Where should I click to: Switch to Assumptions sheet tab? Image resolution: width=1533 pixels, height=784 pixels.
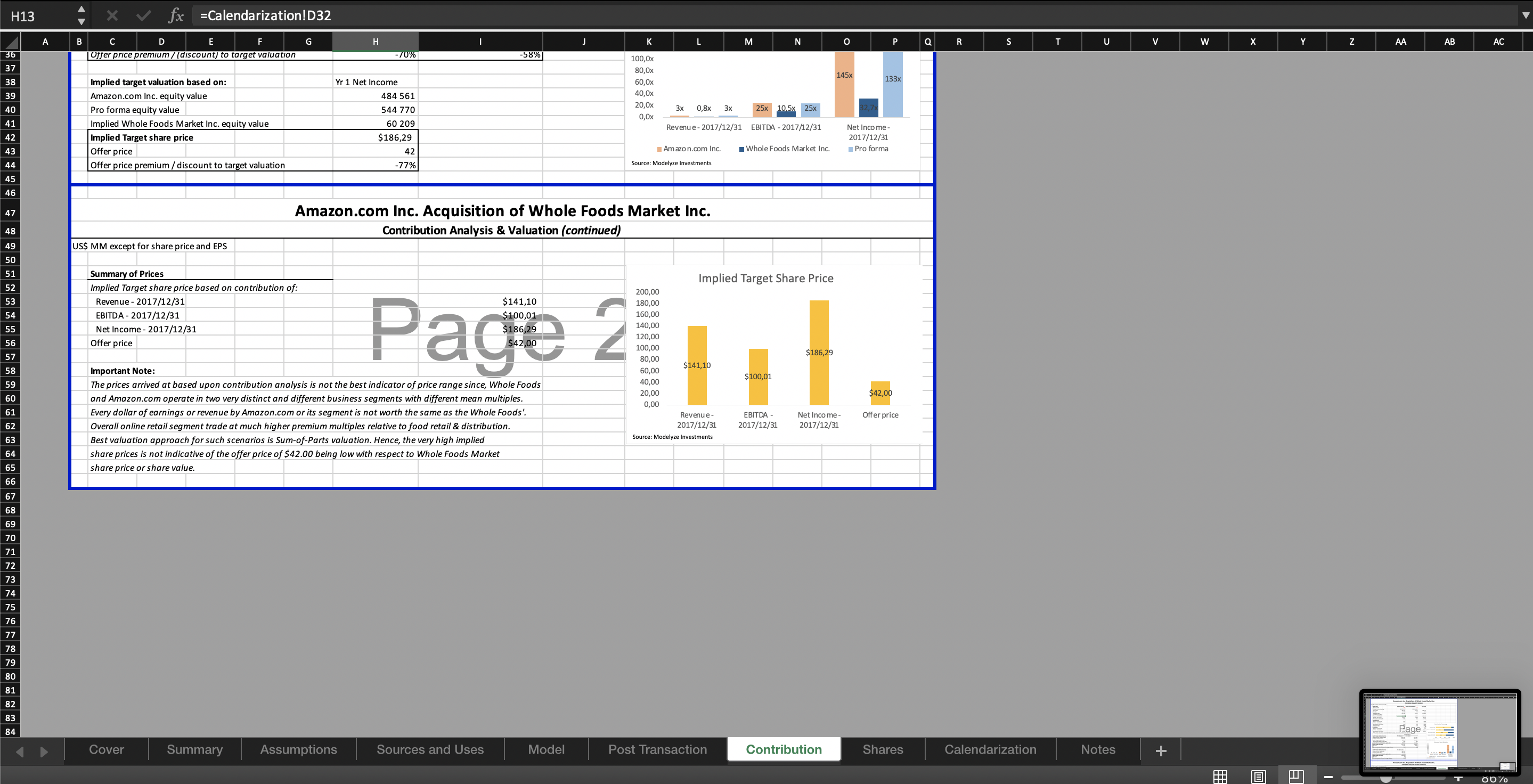[298, 749]
